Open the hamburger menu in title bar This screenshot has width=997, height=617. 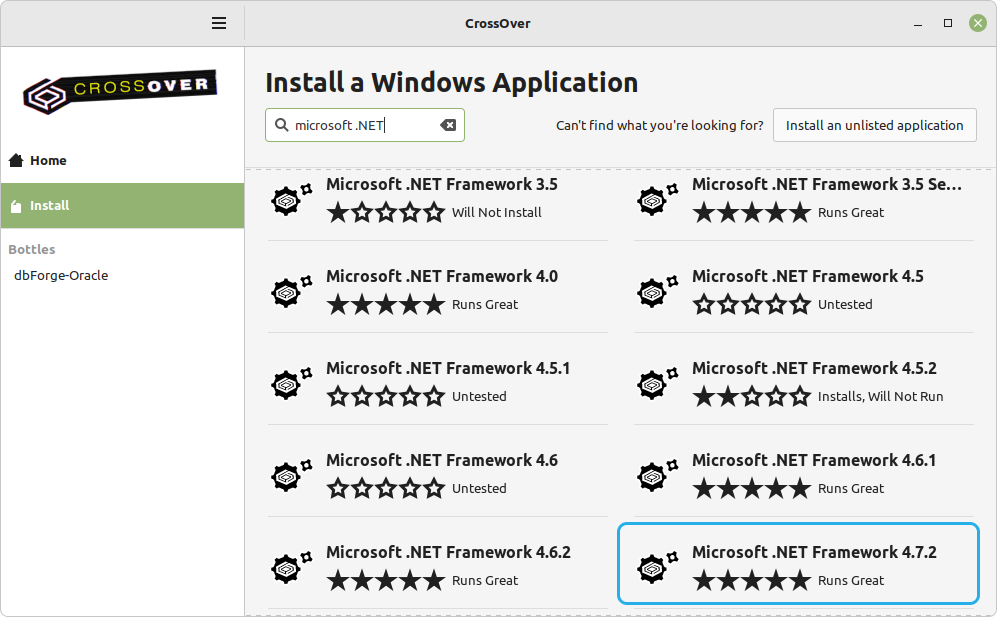(x=219, y=24)
